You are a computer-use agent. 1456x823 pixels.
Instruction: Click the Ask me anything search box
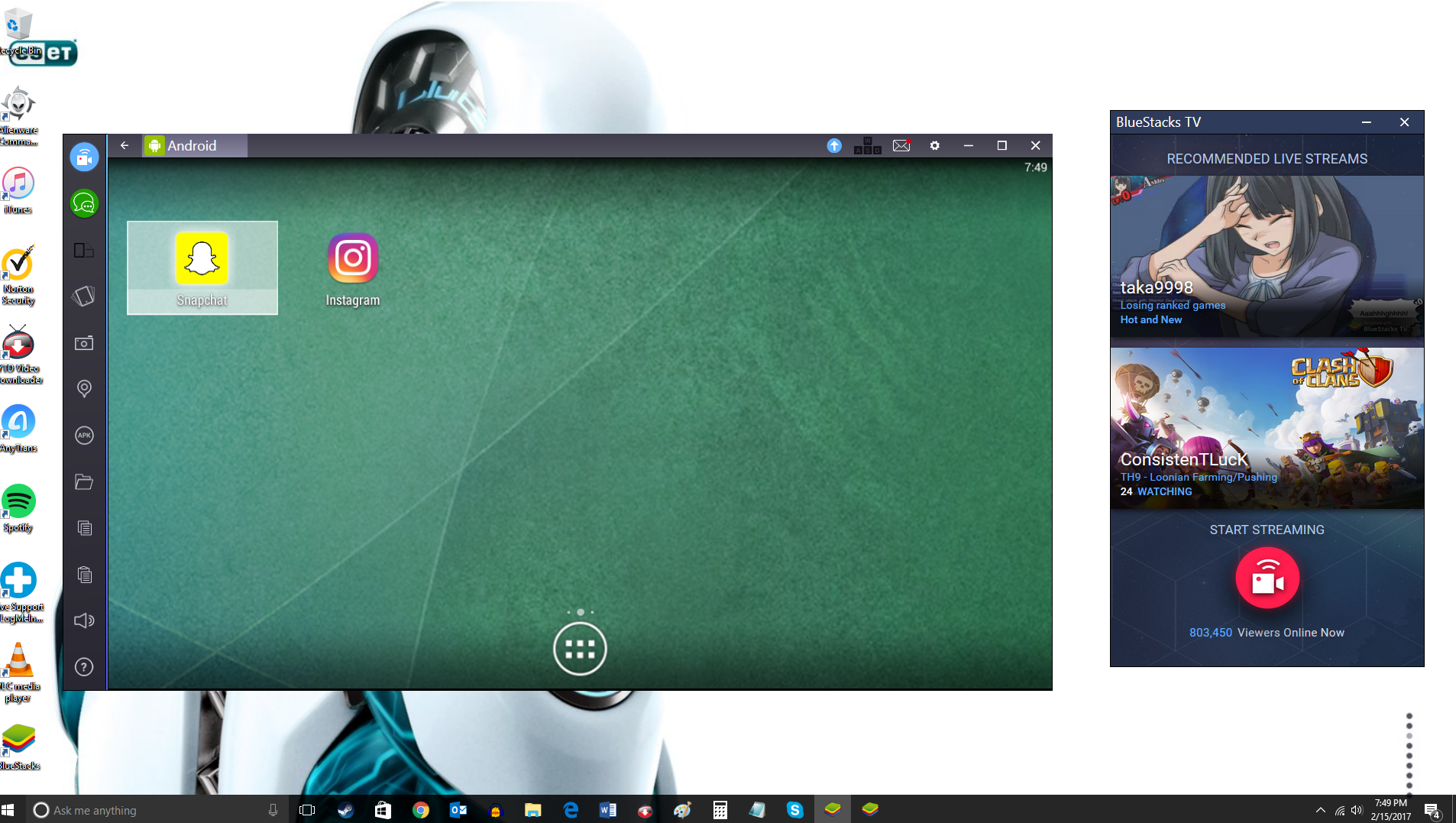click(157, 810)
